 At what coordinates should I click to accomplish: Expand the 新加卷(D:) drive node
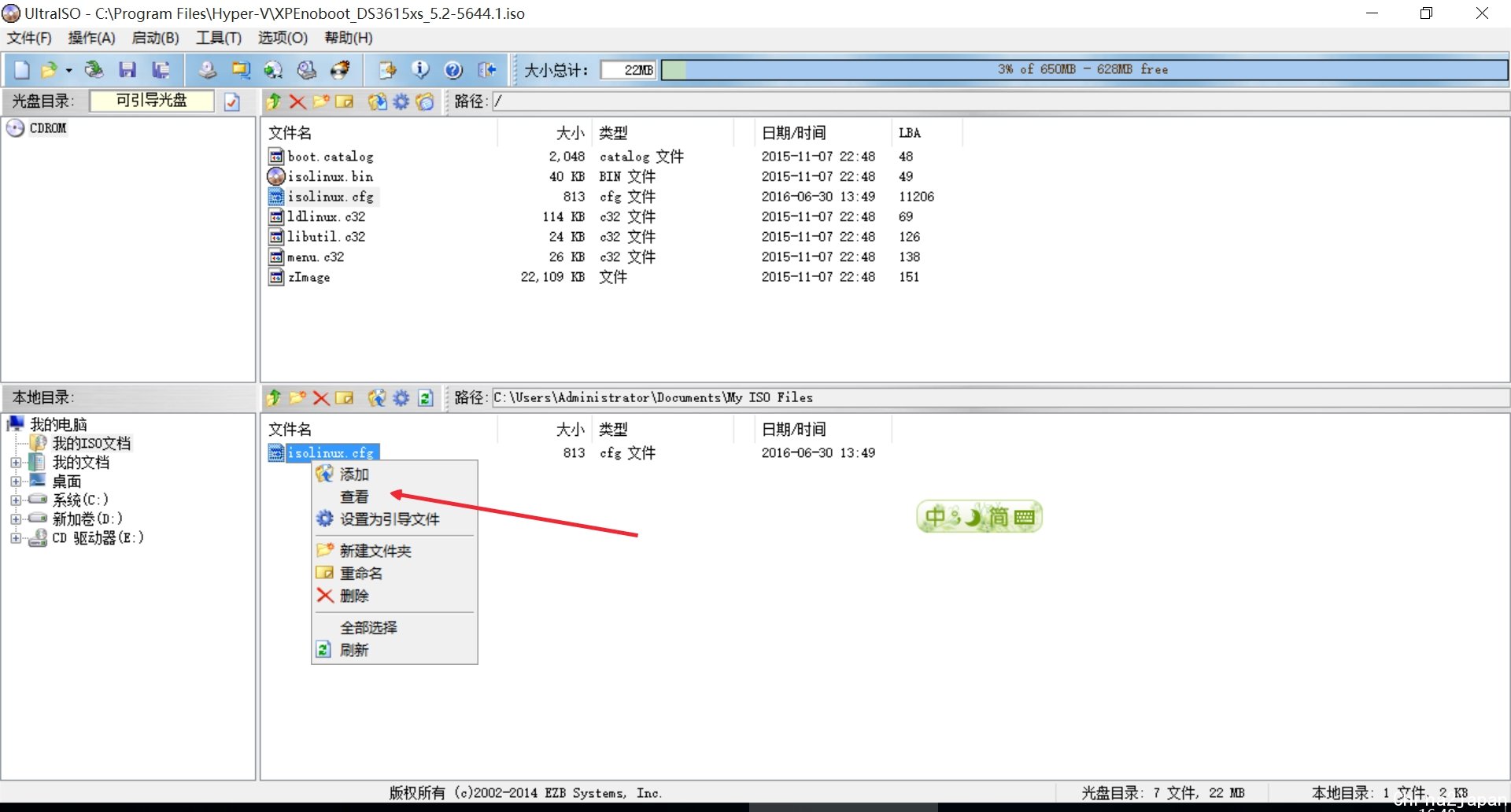[16, 519]
